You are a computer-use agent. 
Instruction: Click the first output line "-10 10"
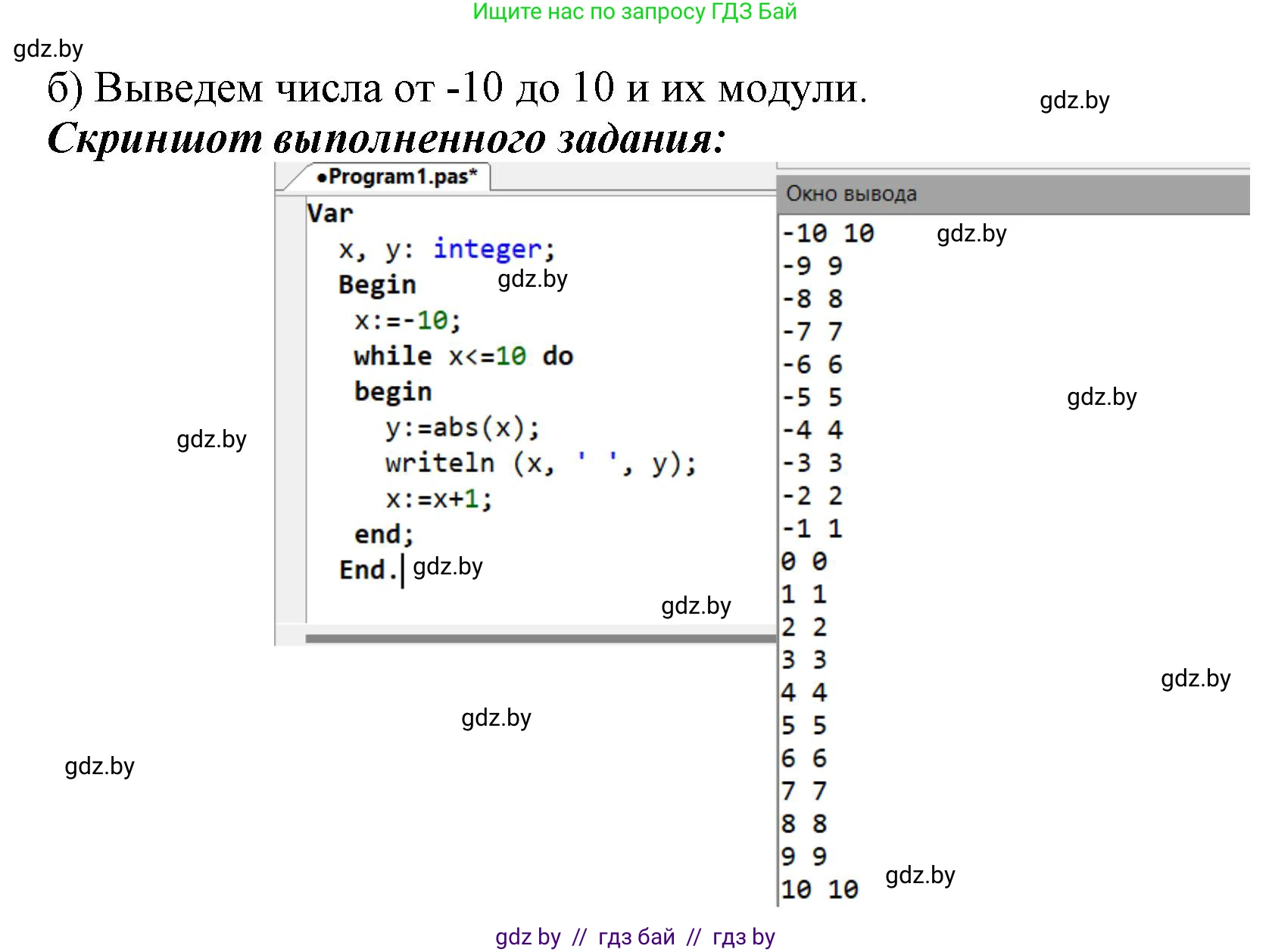[x=828, y=233]
